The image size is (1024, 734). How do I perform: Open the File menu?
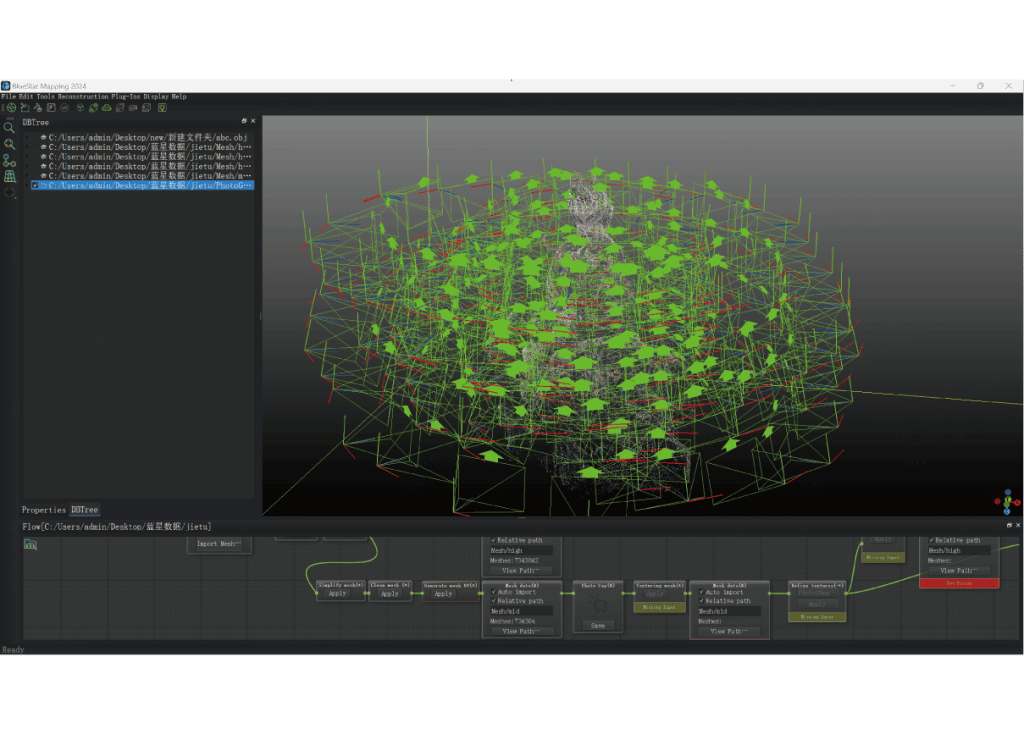pos(8,97)
